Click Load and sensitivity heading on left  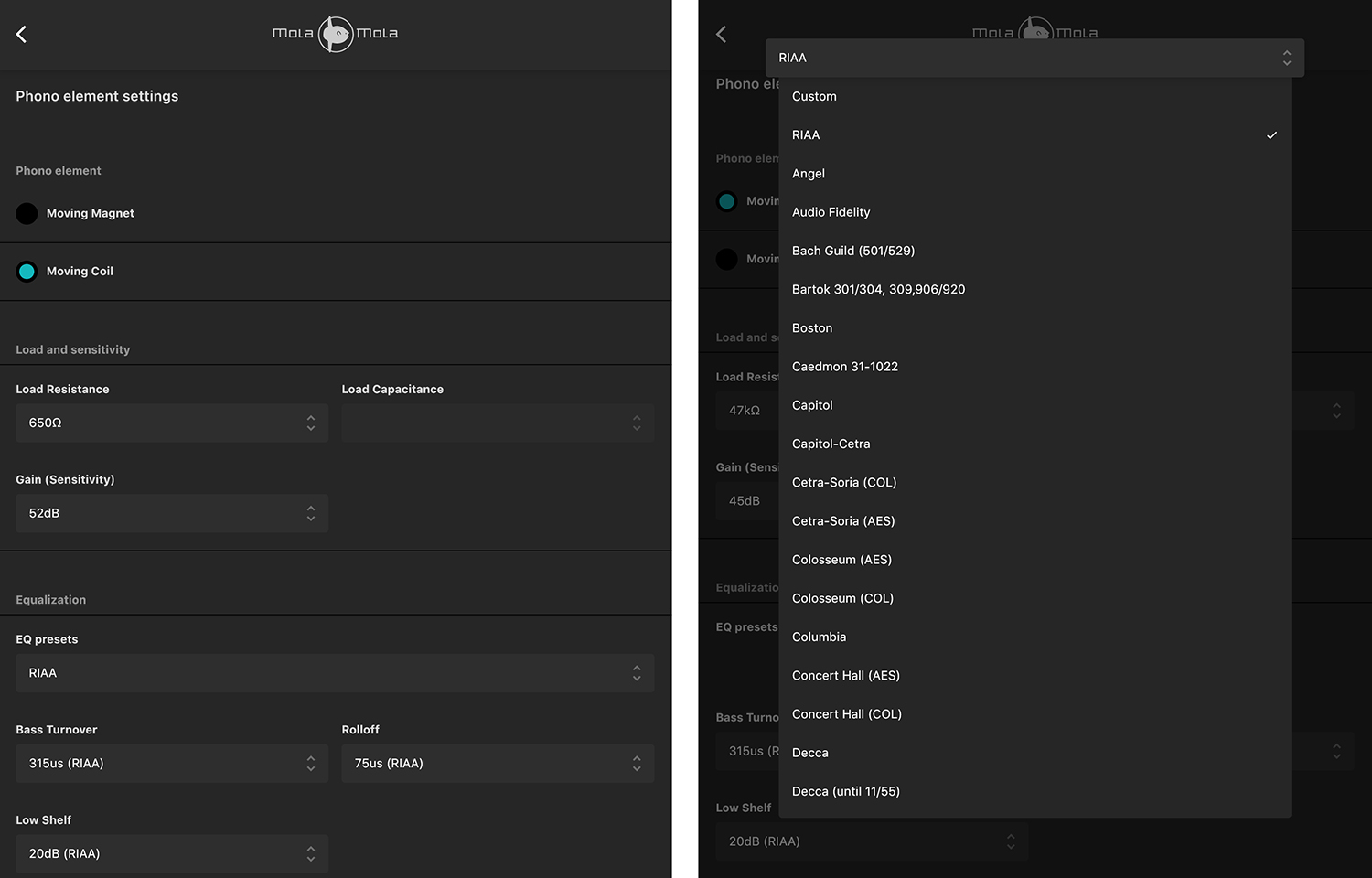tap(73, 349)
